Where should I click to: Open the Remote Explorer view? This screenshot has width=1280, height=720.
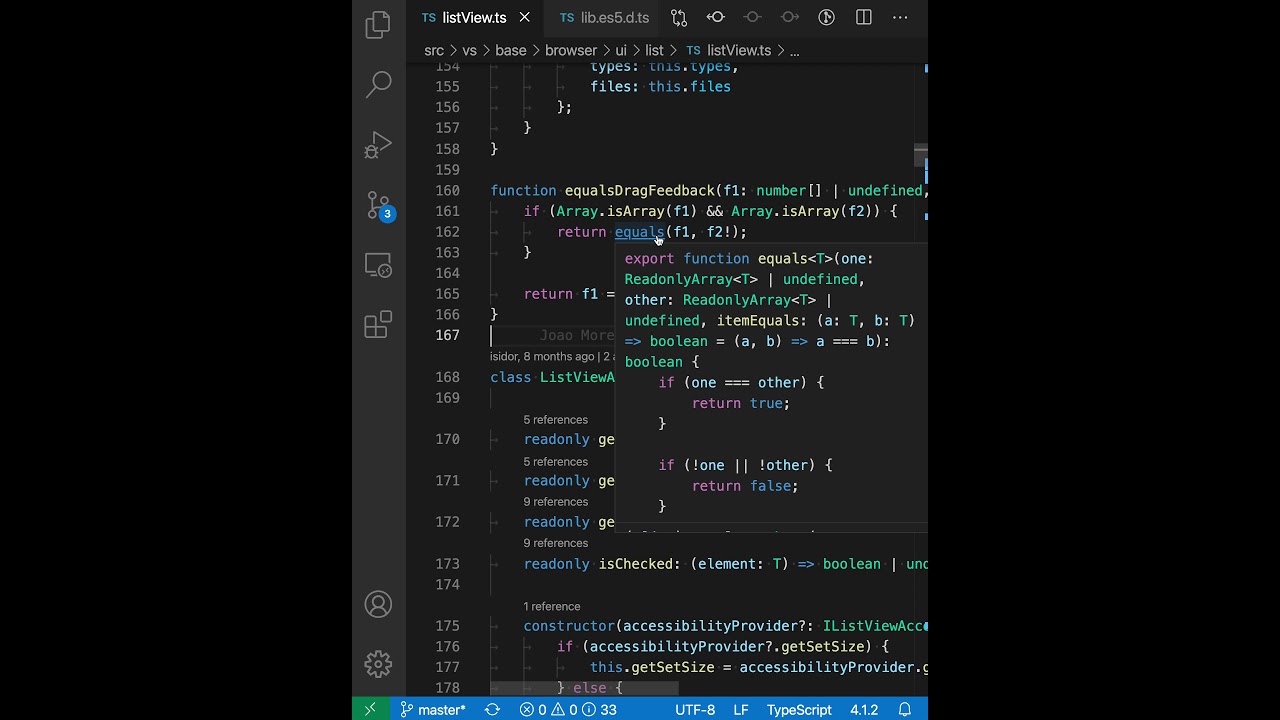378,265
